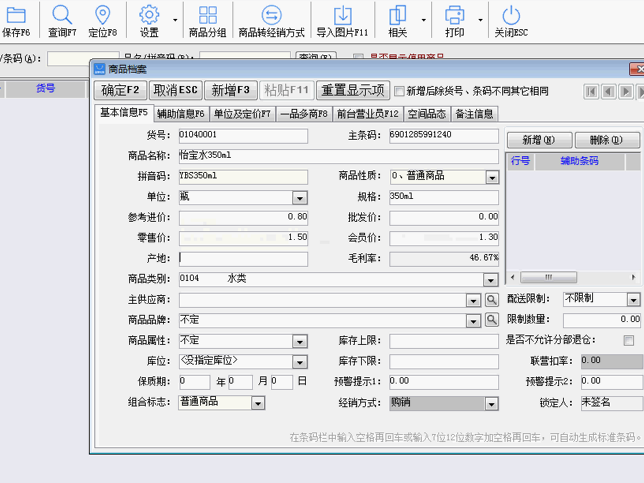Open the Related toolbar icon
The image size is (644, 483).
point(398,15)
